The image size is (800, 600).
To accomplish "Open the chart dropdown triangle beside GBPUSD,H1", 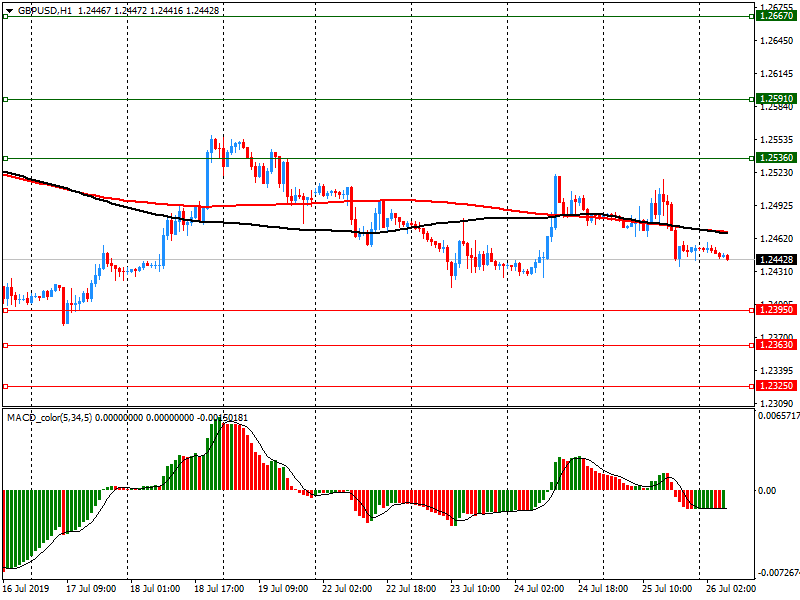I will pyautogui.click(x=9, y=11).
